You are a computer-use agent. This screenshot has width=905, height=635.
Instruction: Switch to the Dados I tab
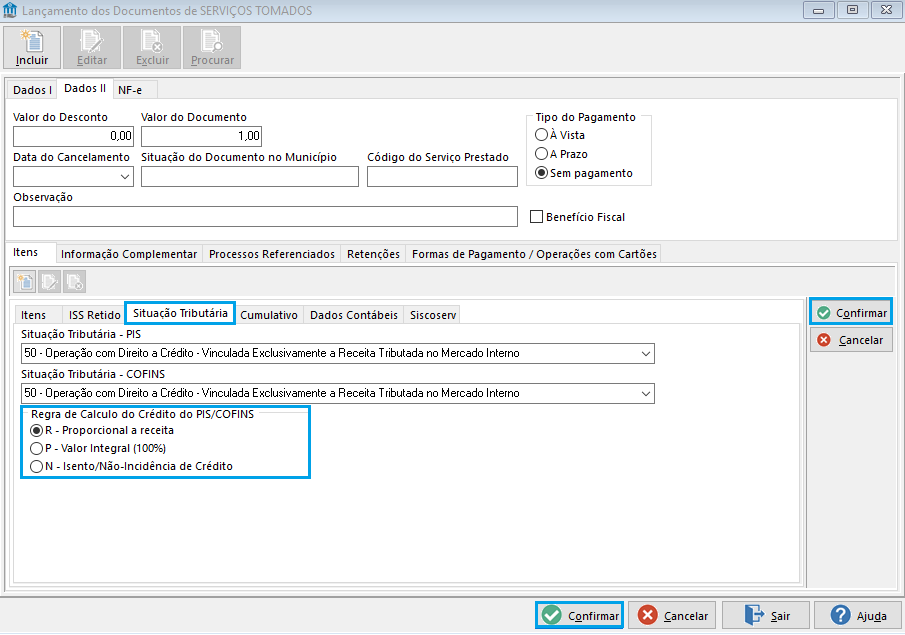tap(32, 90)
